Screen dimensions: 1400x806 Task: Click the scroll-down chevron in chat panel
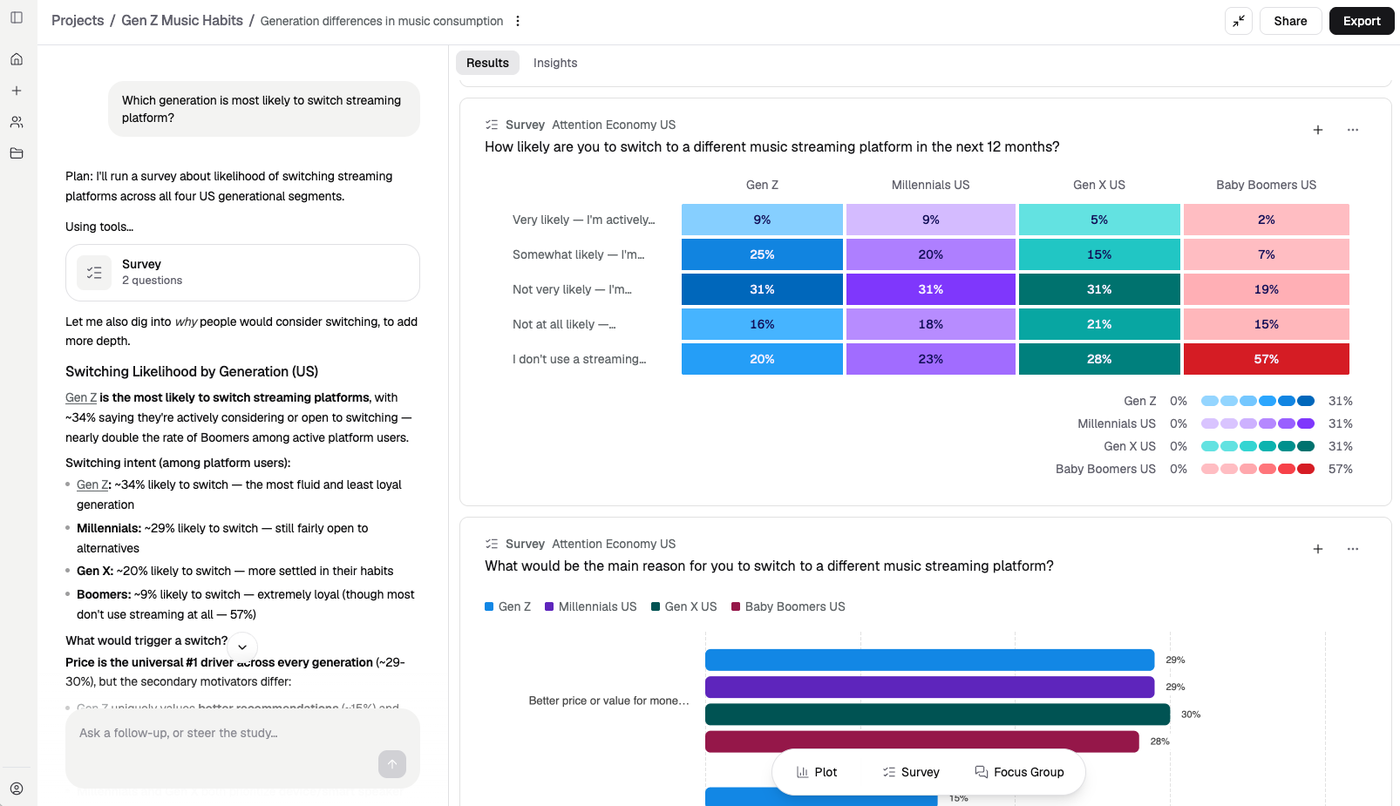click(242, 647)
